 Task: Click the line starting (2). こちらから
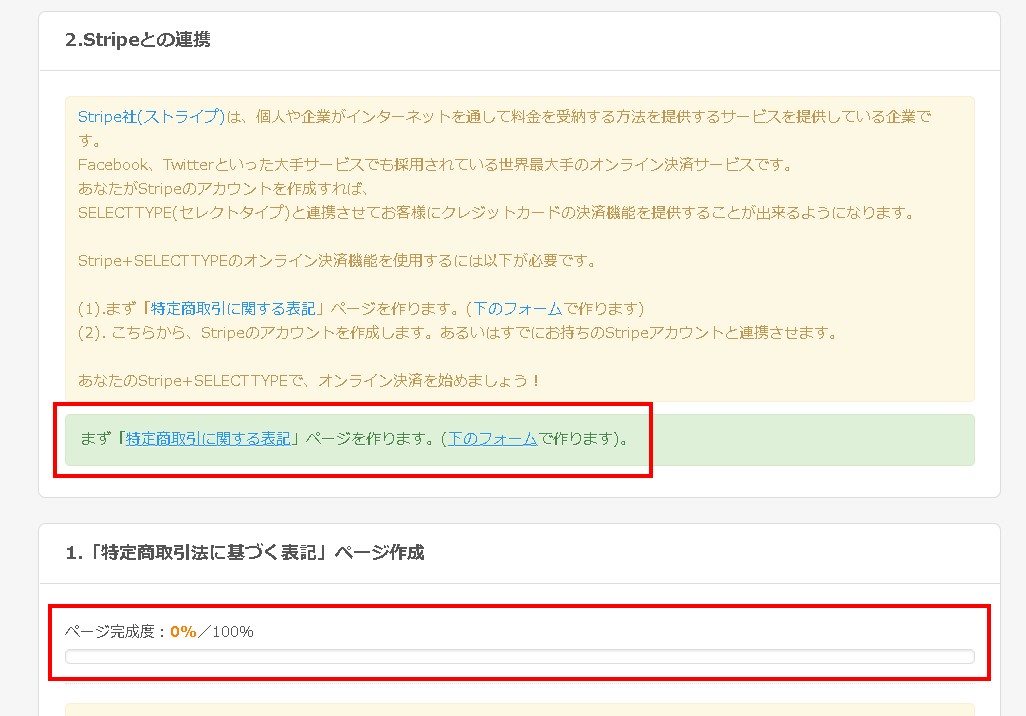point(458,332)
